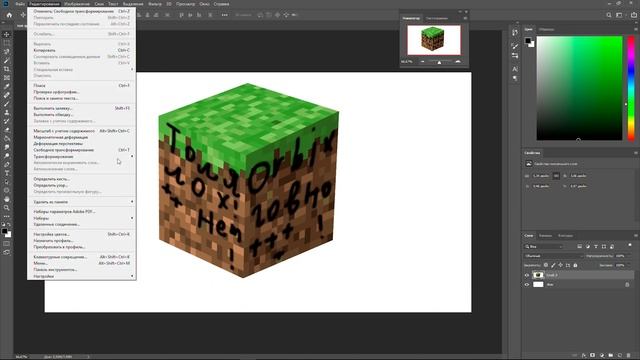Open the Изображение menu
Image resolution: width=640 pixels, height=360 pixels.
click(77, 4)
